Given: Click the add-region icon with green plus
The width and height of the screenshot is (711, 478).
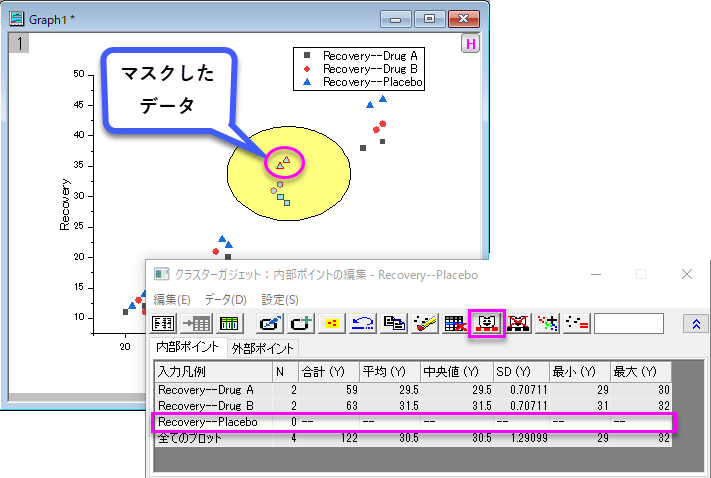Looking at the screenshot, I should click(x=301, y=323).
